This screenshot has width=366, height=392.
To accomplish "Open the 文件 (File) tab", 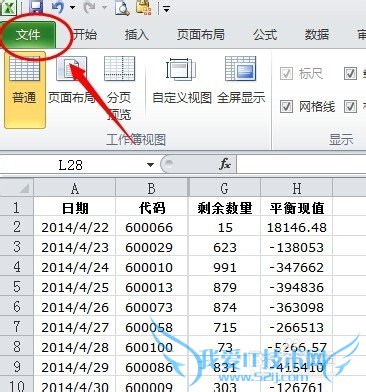I will (x=28, y=34).
